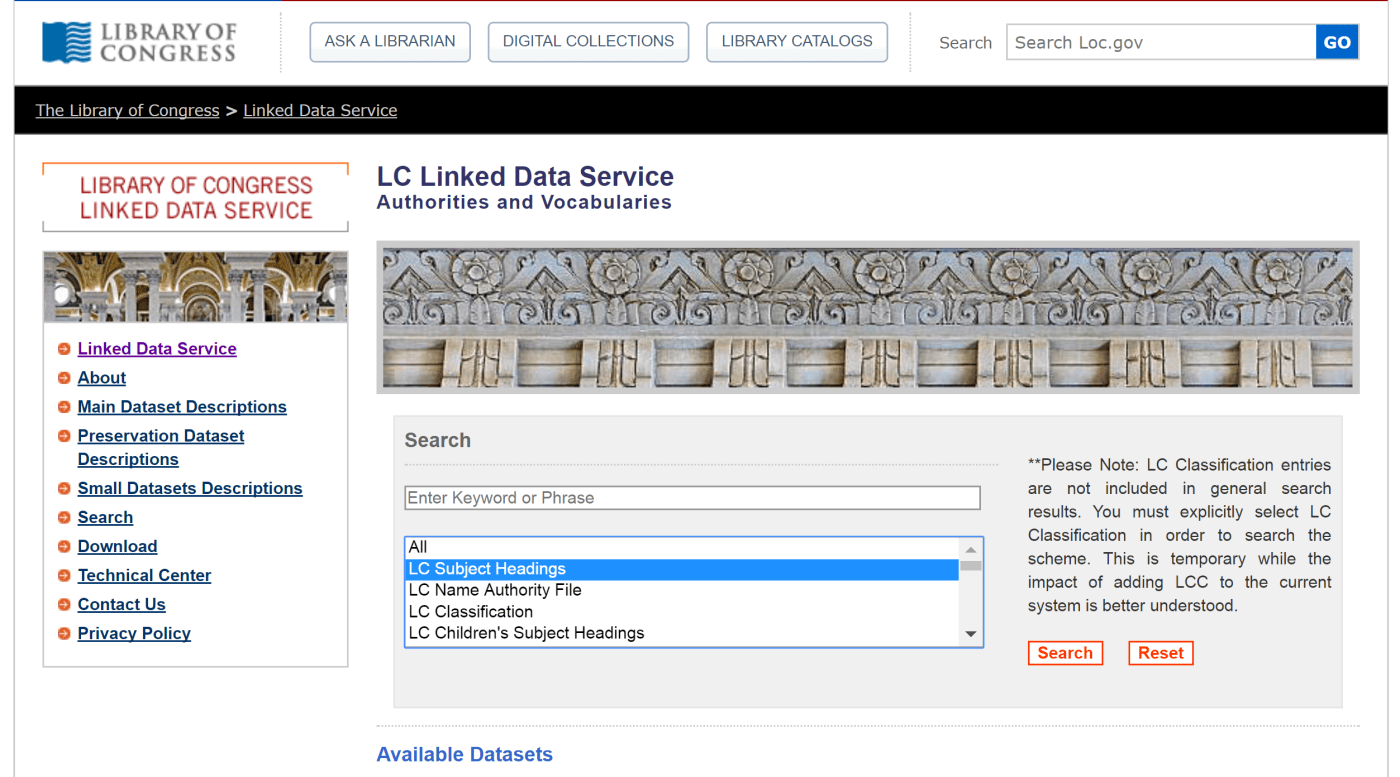Select LC Name Authority File in the list
This screenshot has width=1400, height=777.
pos(495,590)
